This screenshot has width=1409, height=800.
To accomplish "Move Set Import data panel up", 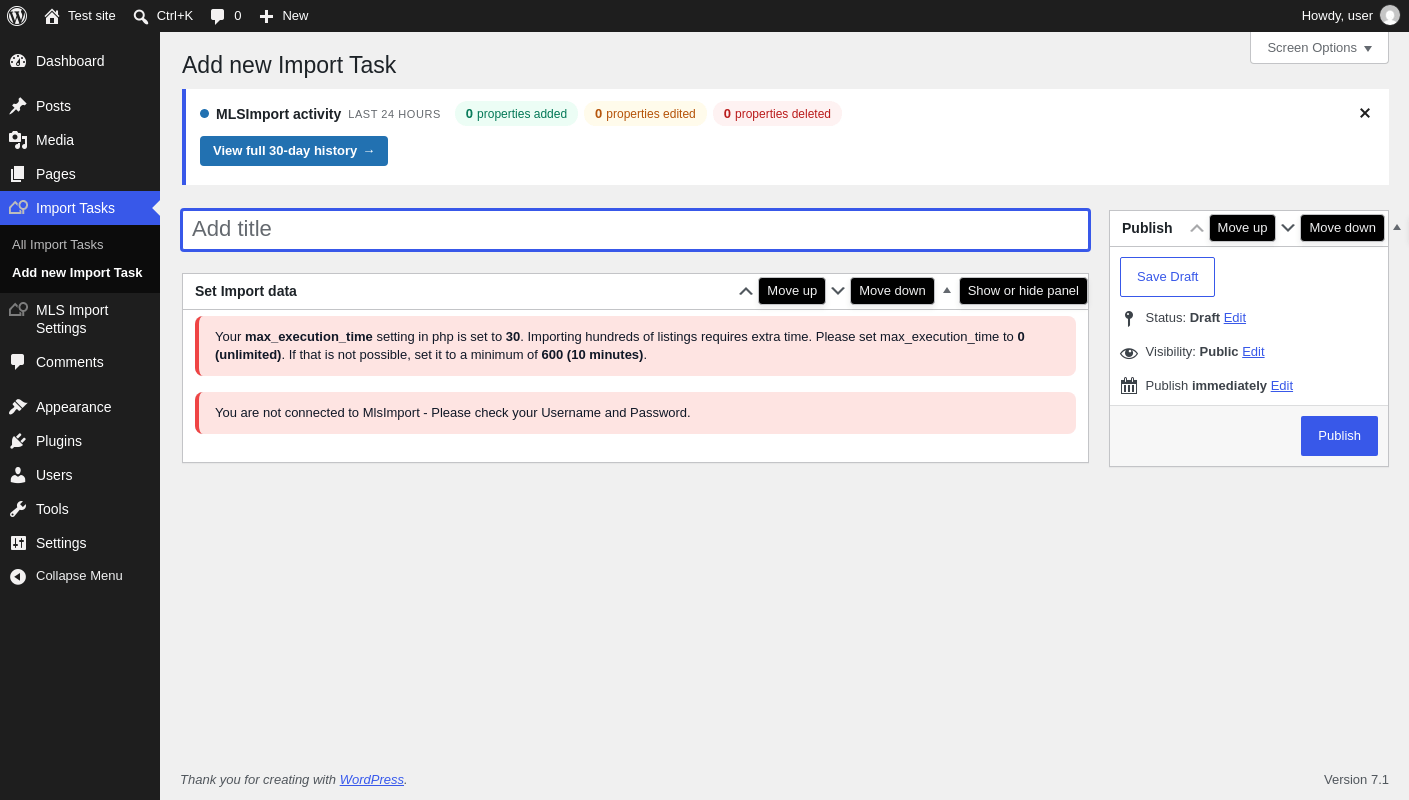I will [x=746, y=291].
